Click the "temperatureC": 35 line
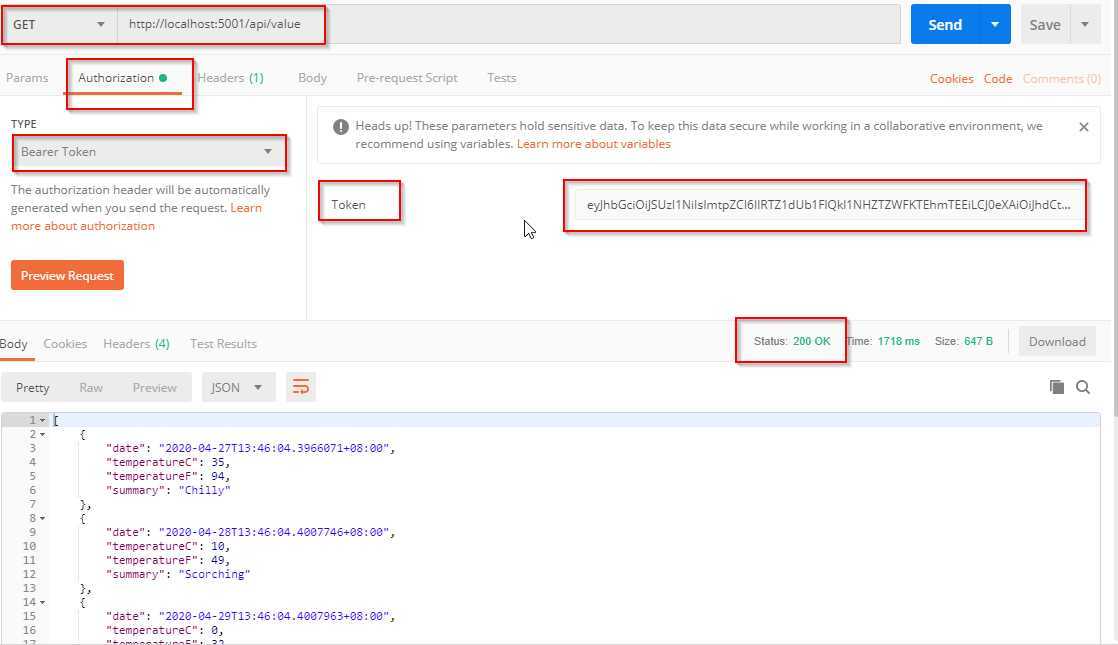The image size is (1118, 645). click(168, 463)
